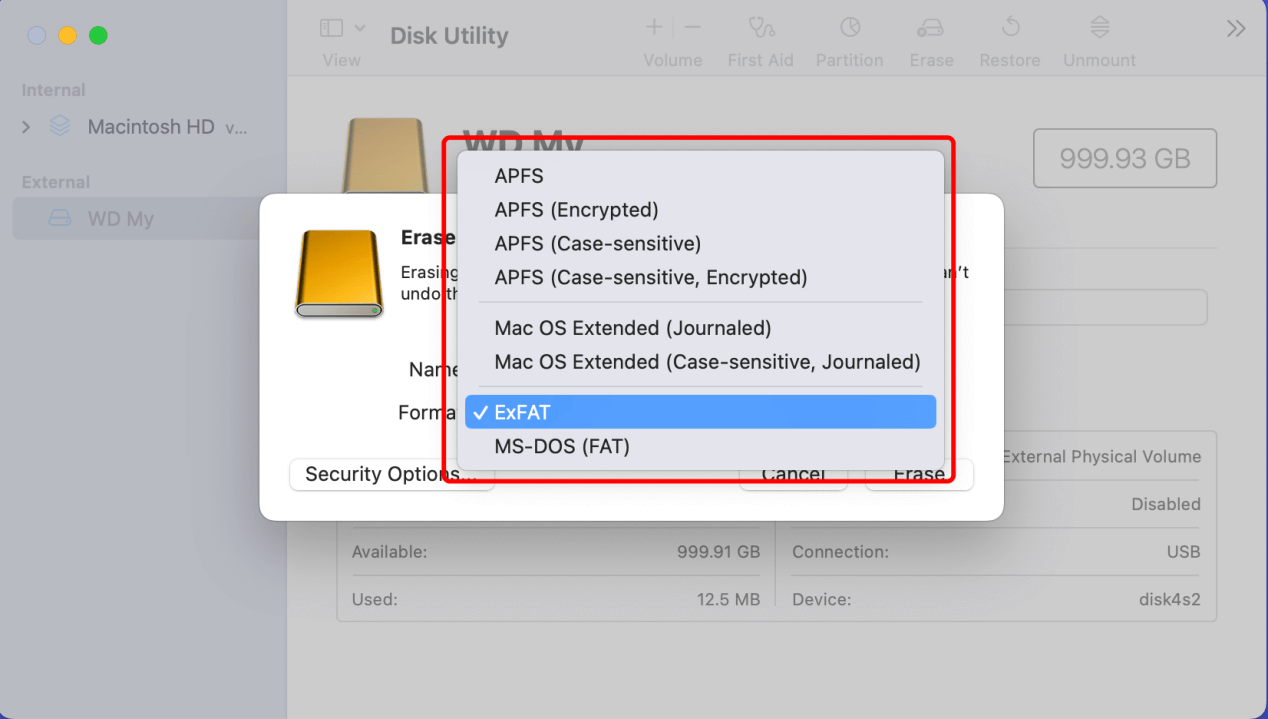This screenshot has height=719, width=1268.
Task: Choose APFS (Case-sensitive) in the format dropdown
Action: point(597,243)
